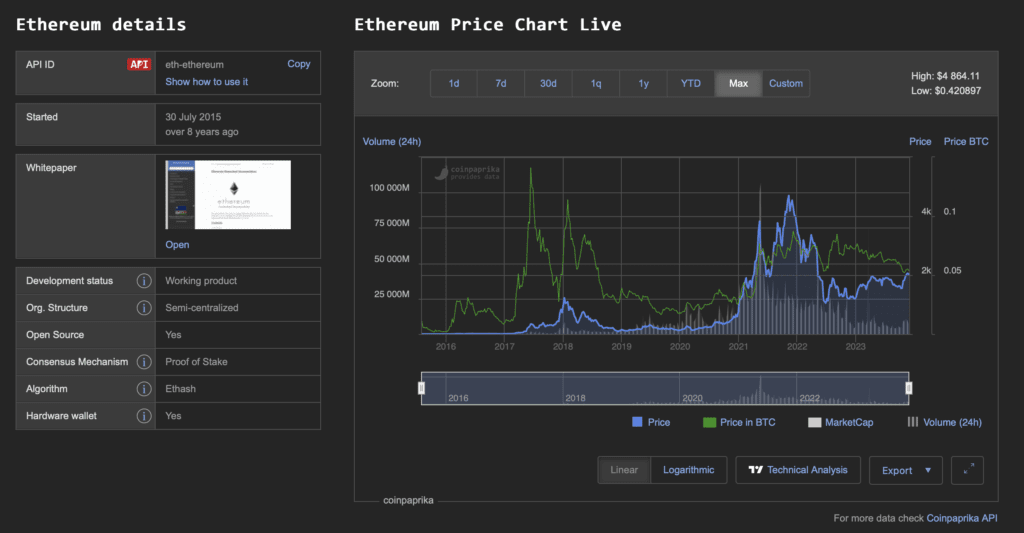The image size is (1024, 533).
Task: Click the Price BTC axis label
Action: point(966,142)
